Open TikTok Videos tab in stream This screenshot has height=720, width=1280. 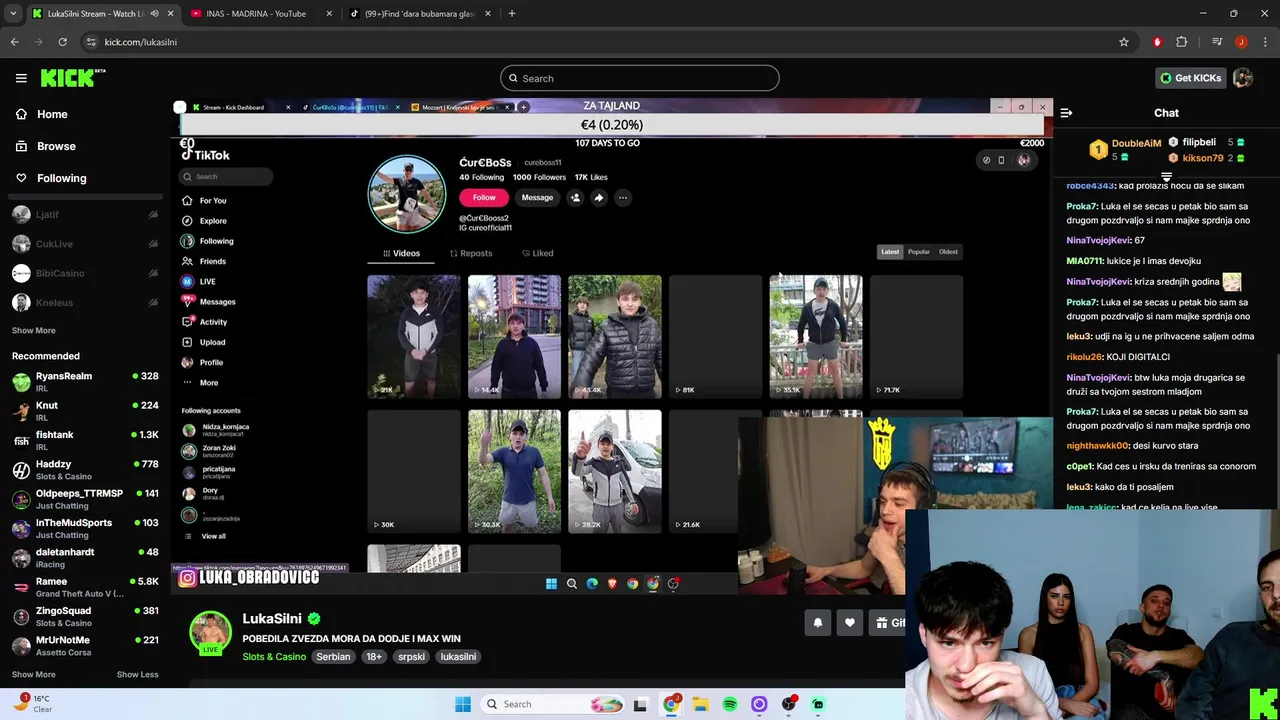pos(401,253)
